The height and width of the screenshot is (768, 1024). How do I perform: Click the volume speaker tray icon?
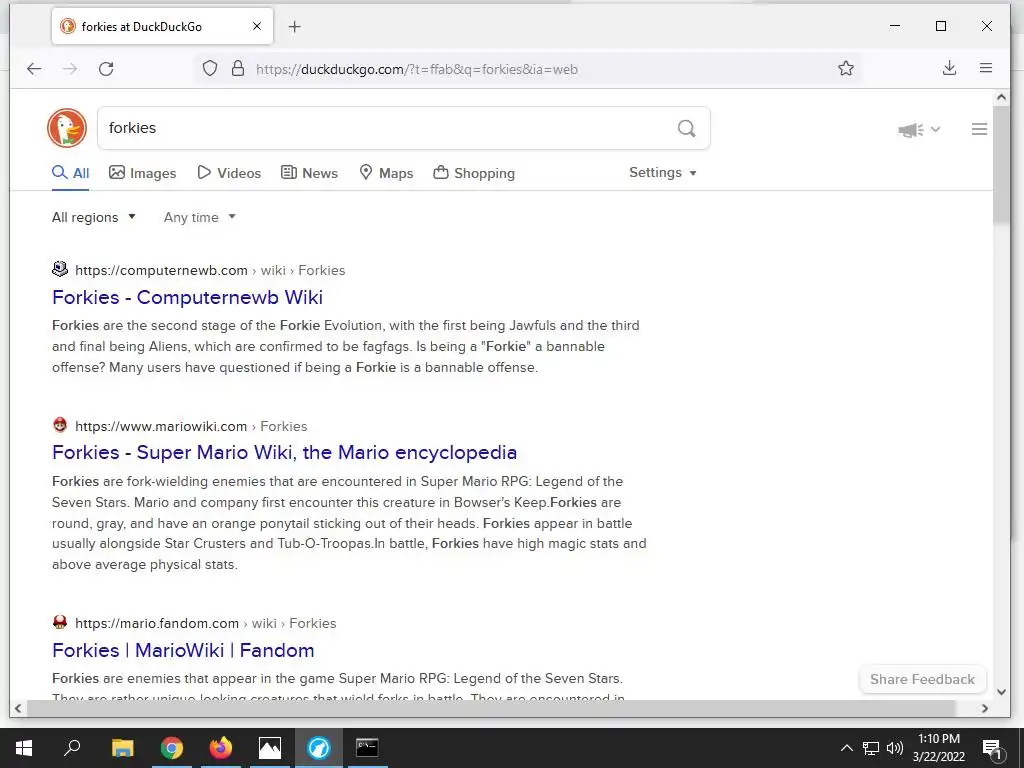coord(895,748)
